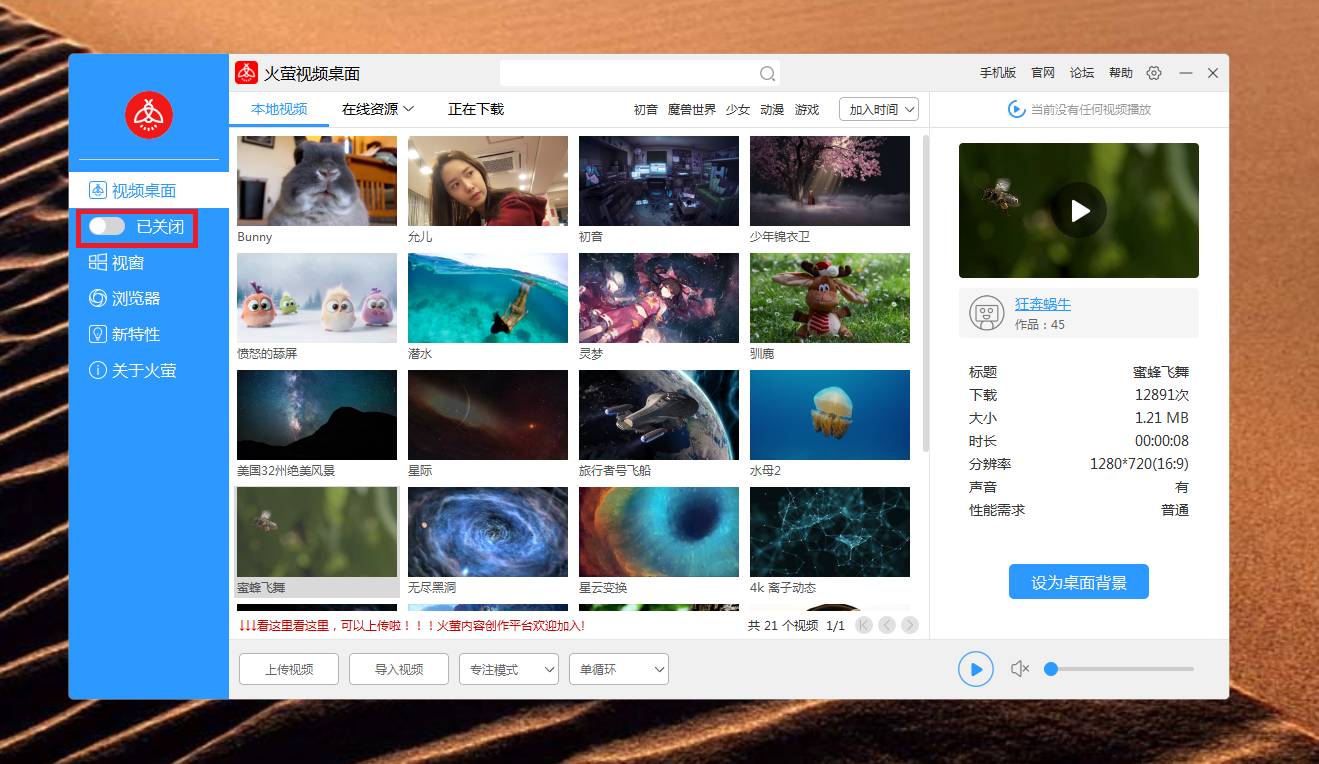Expand the 专注模式 dropdown

[x=508, y=670]
